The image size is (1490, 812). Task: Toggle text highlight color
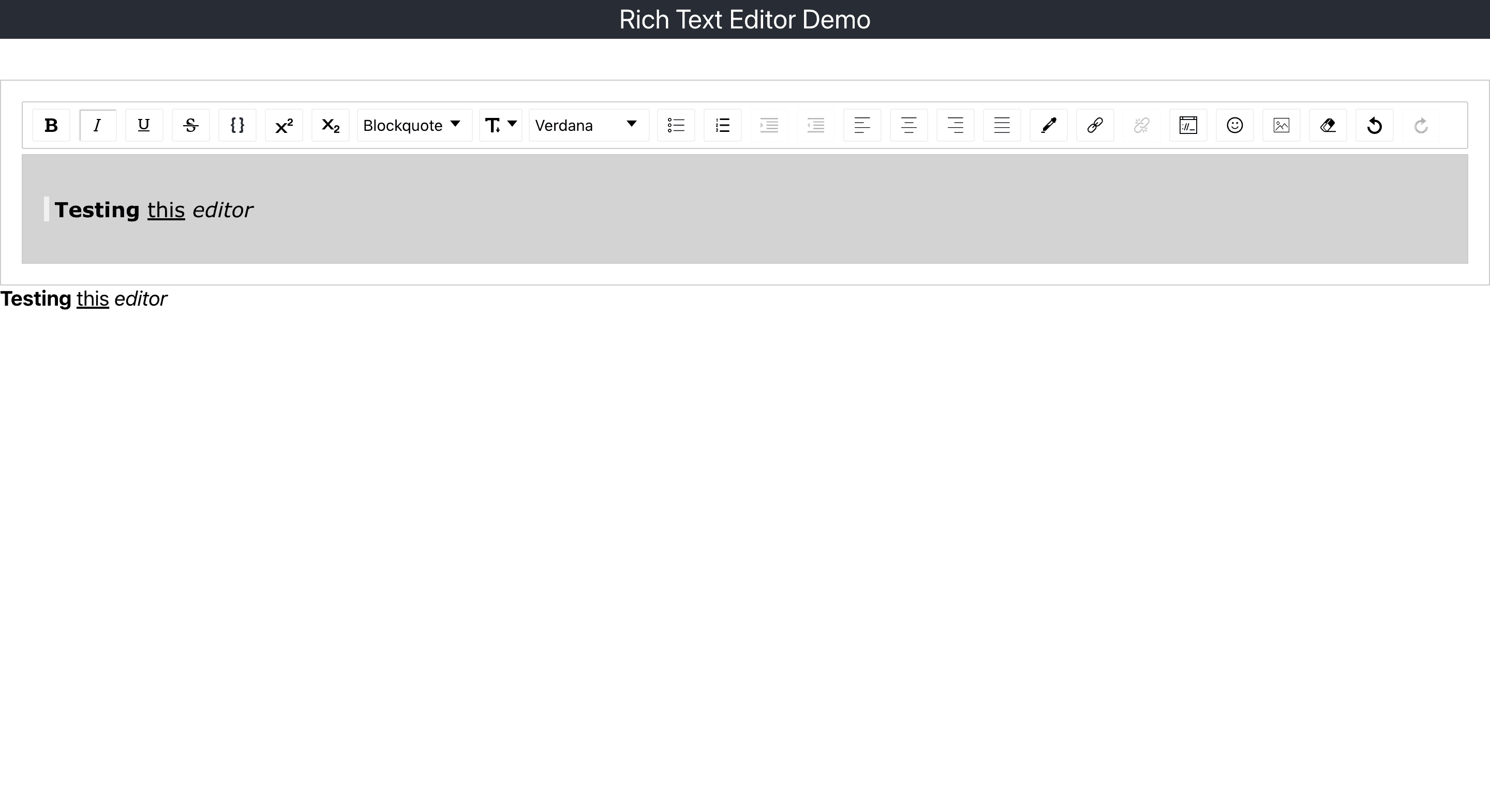point(1048,124)
